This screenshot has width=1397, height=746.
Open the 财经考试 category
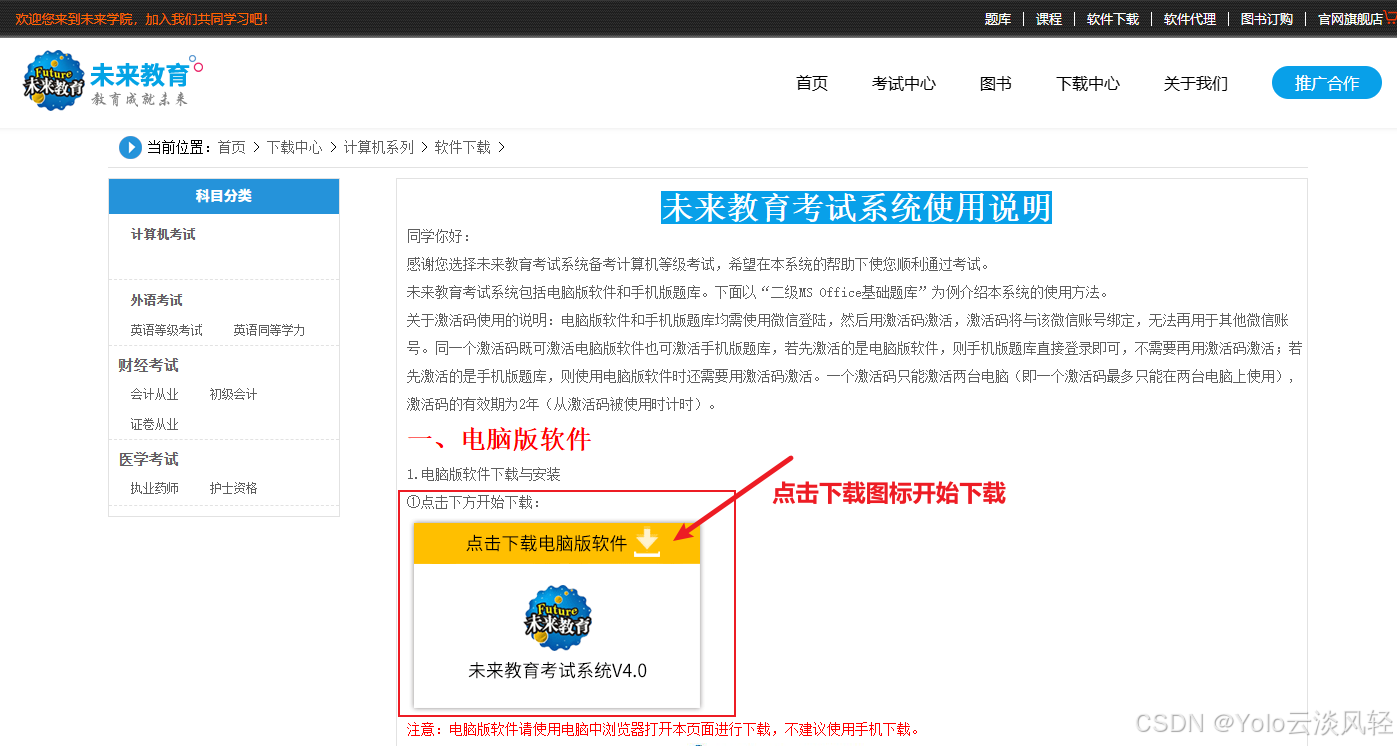148,365
